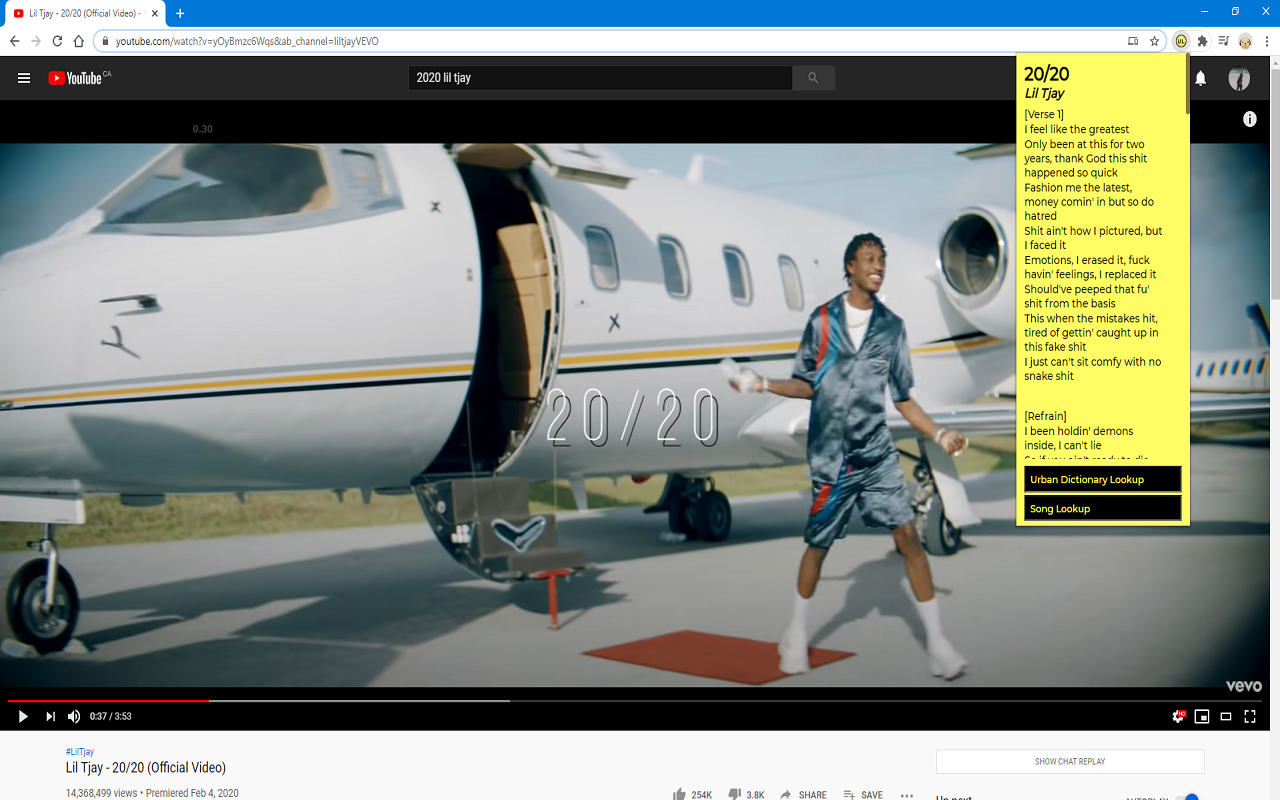Enter fullscreen mode
1280x800 pixels.
tap(1250, 716)
